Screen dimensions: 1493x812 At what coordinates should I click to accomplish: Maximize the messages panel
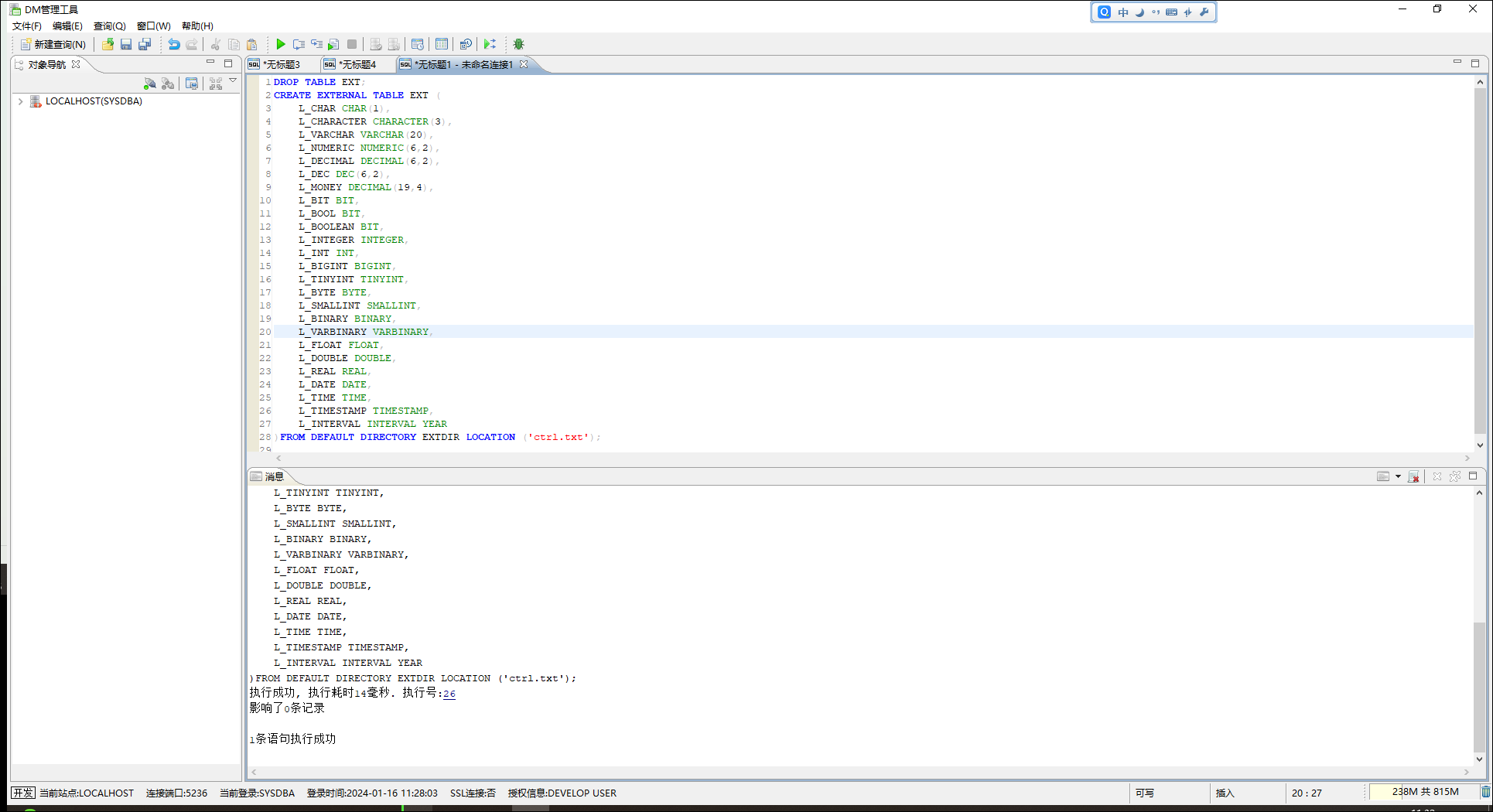(1473, 476)
